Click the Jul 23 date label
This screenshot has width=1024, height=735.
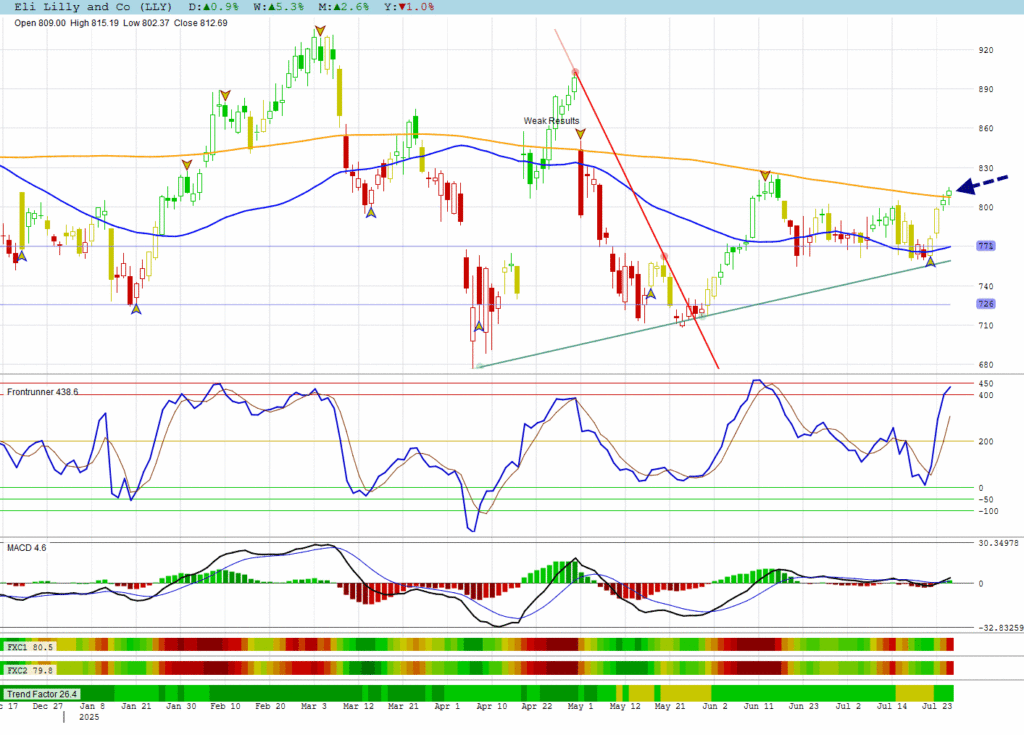[936, 706]
